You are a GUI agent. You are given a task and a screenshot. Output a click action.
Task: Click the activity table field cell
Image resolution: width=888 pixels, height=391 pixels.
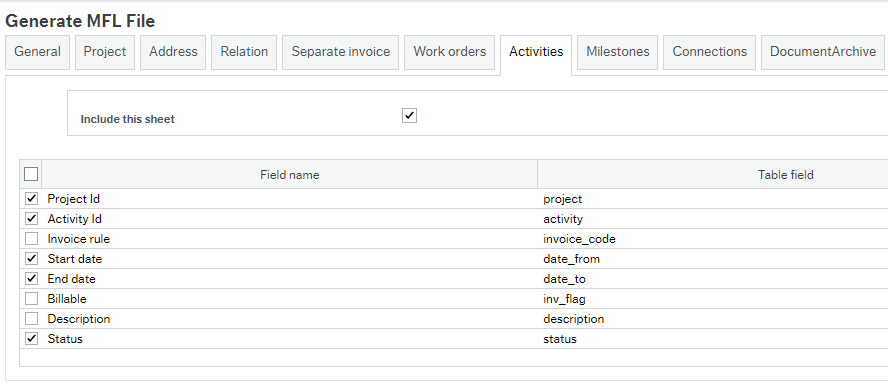point(563,219)
